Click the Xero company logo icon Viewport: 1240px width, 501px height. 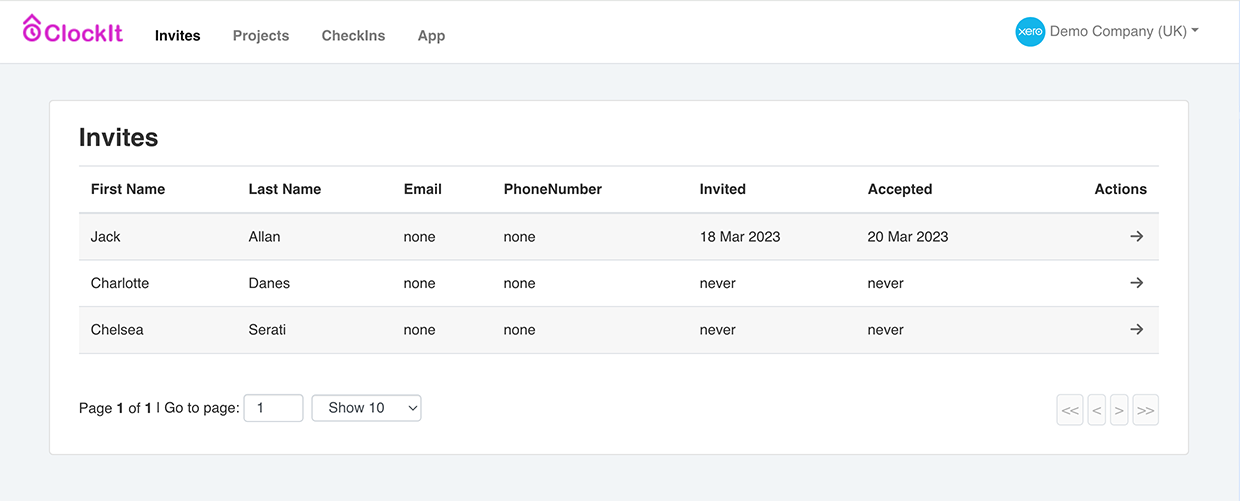1030,32
